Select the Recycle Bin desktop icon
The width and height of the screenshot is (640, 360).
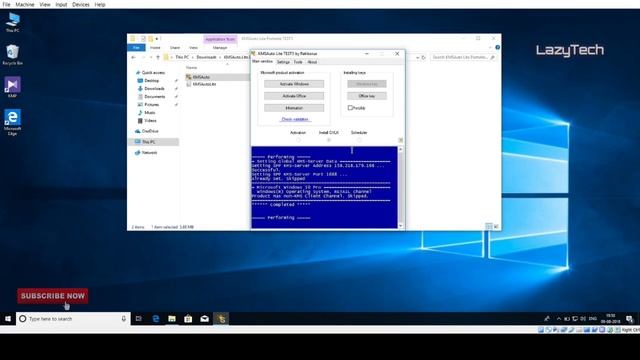(x=13, y=54)
